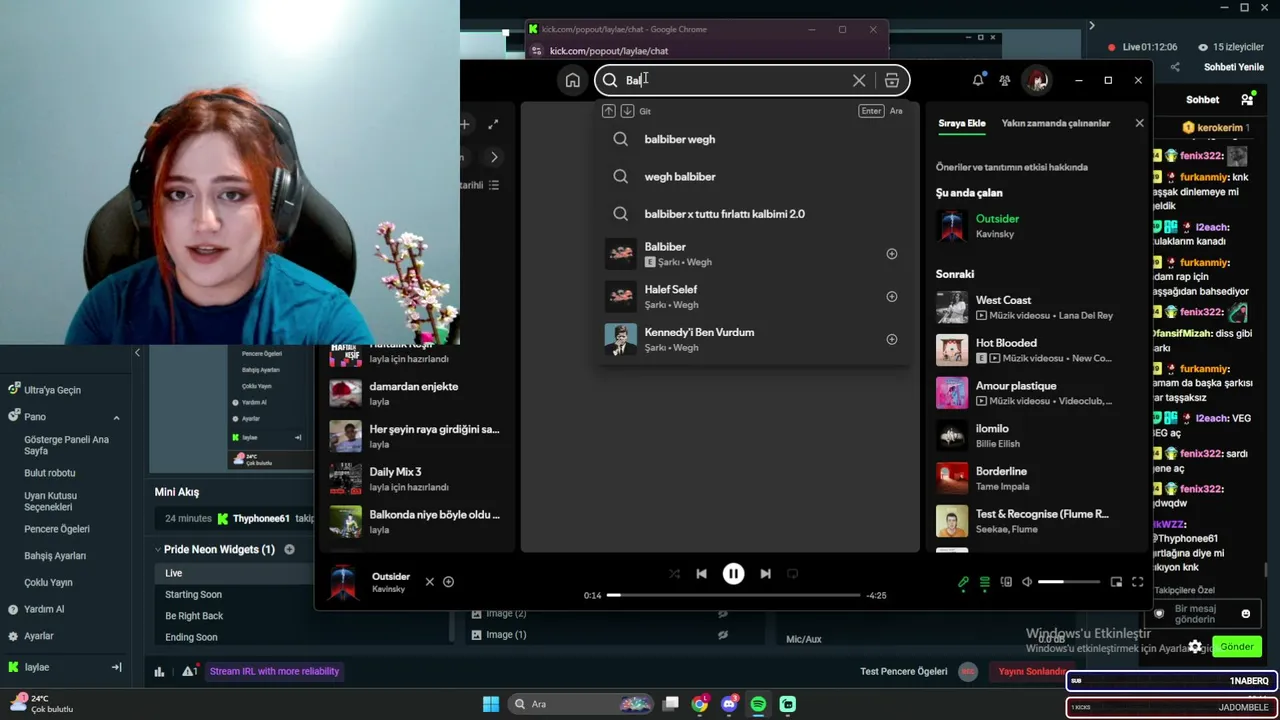
Task: Open Ultra'ya Geçin in the sidebar
Action: tap(52, 390)
